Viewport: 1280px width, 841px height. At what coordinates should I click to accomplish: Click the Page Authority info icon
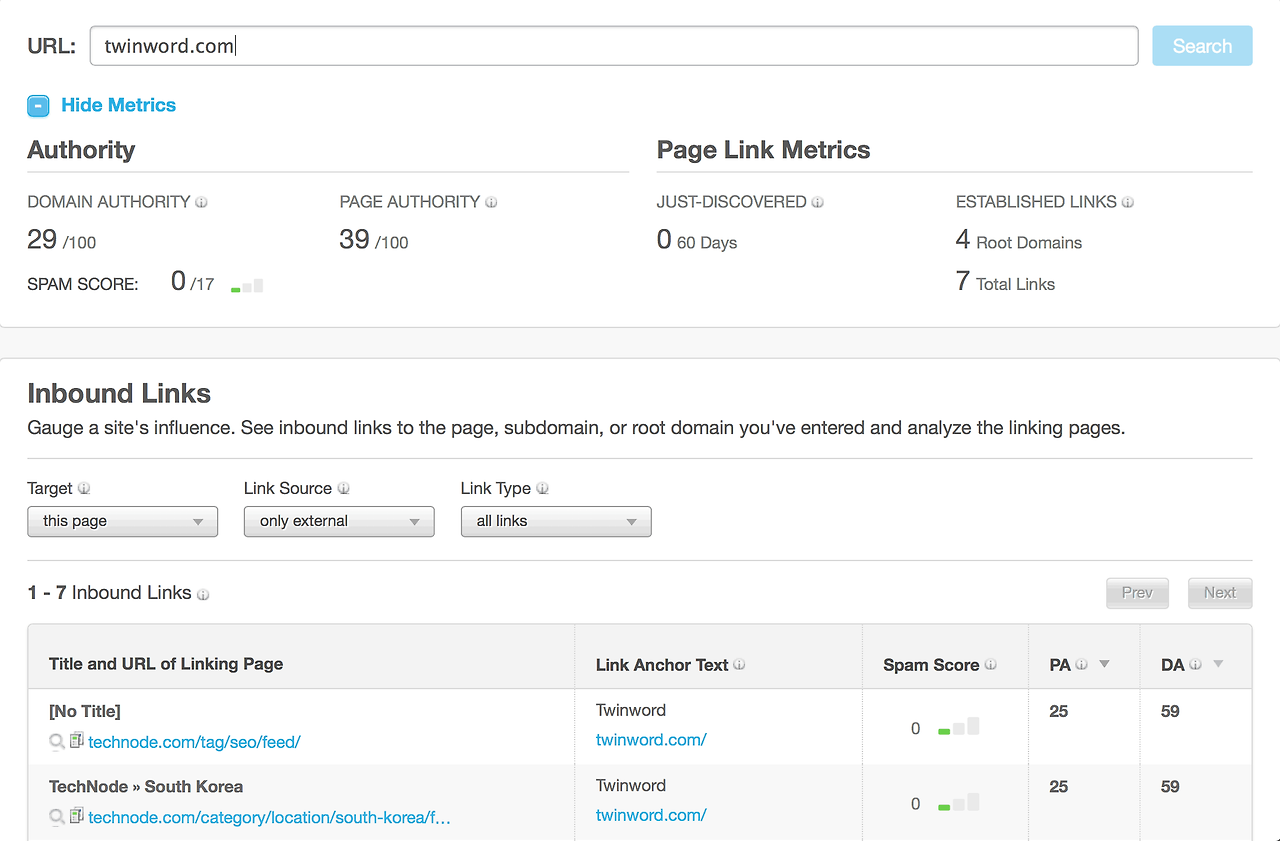tap(491, 201)
